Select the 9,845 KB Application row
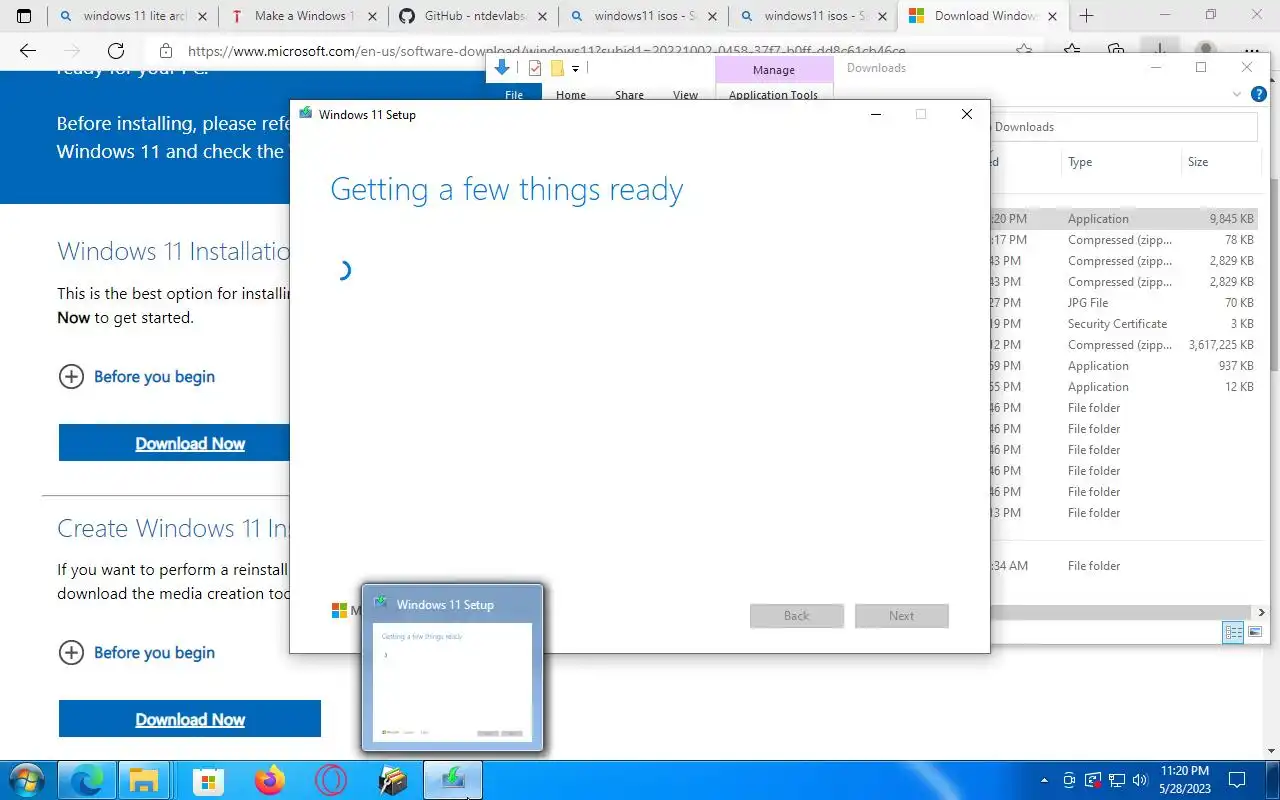Viewport: 1280px width, 800px height. [x=1123, y=219]
